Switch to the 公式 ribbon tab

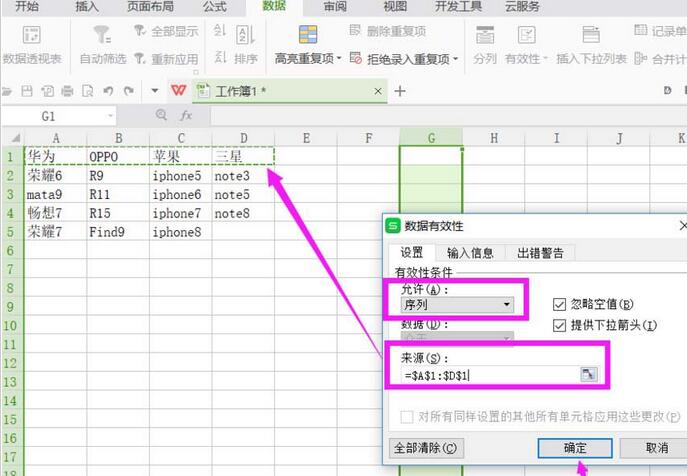[215, 7]
